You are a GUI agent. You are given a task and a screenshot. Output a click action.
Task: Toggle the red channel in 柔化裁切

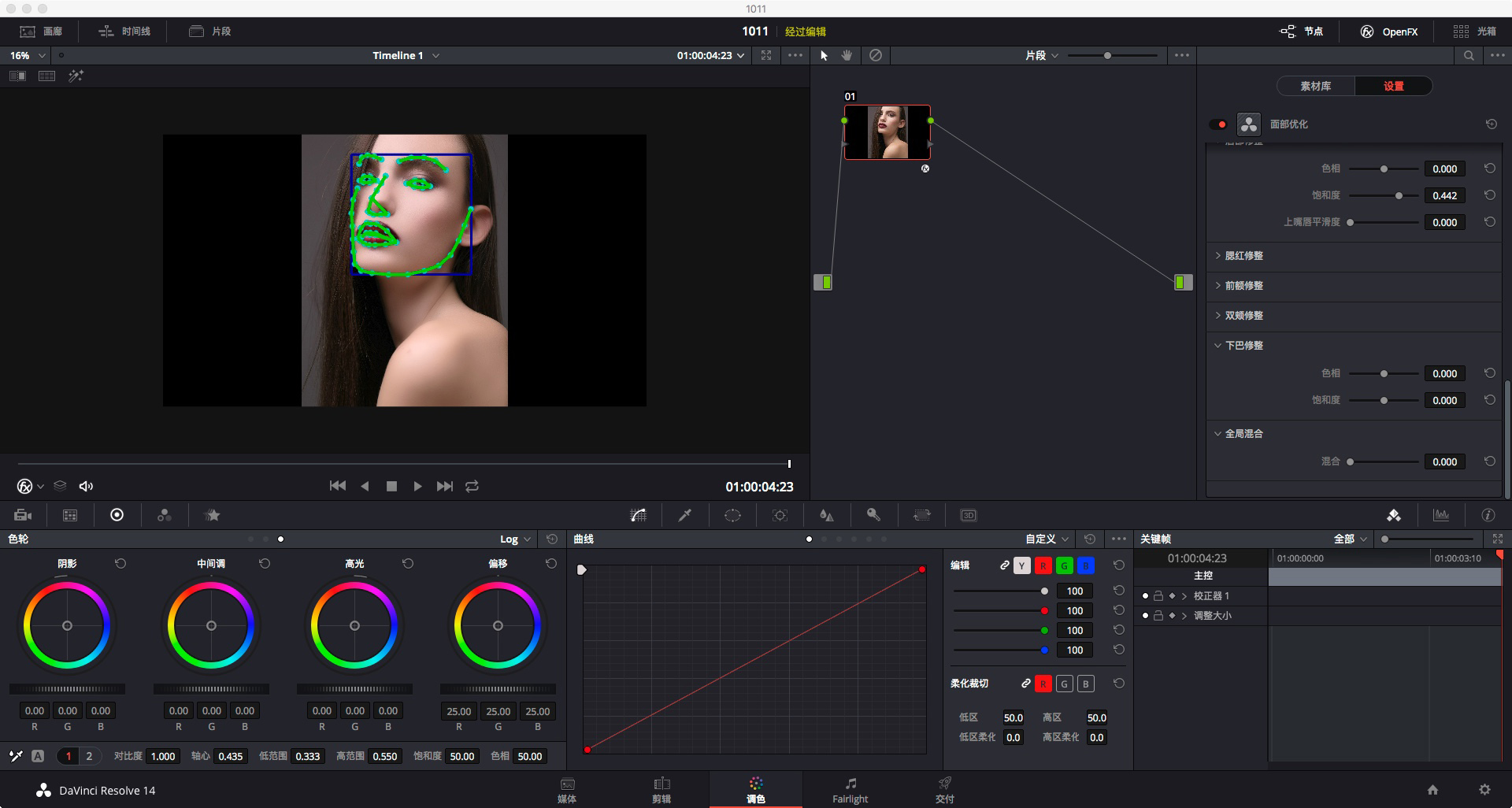point(1043,684)
